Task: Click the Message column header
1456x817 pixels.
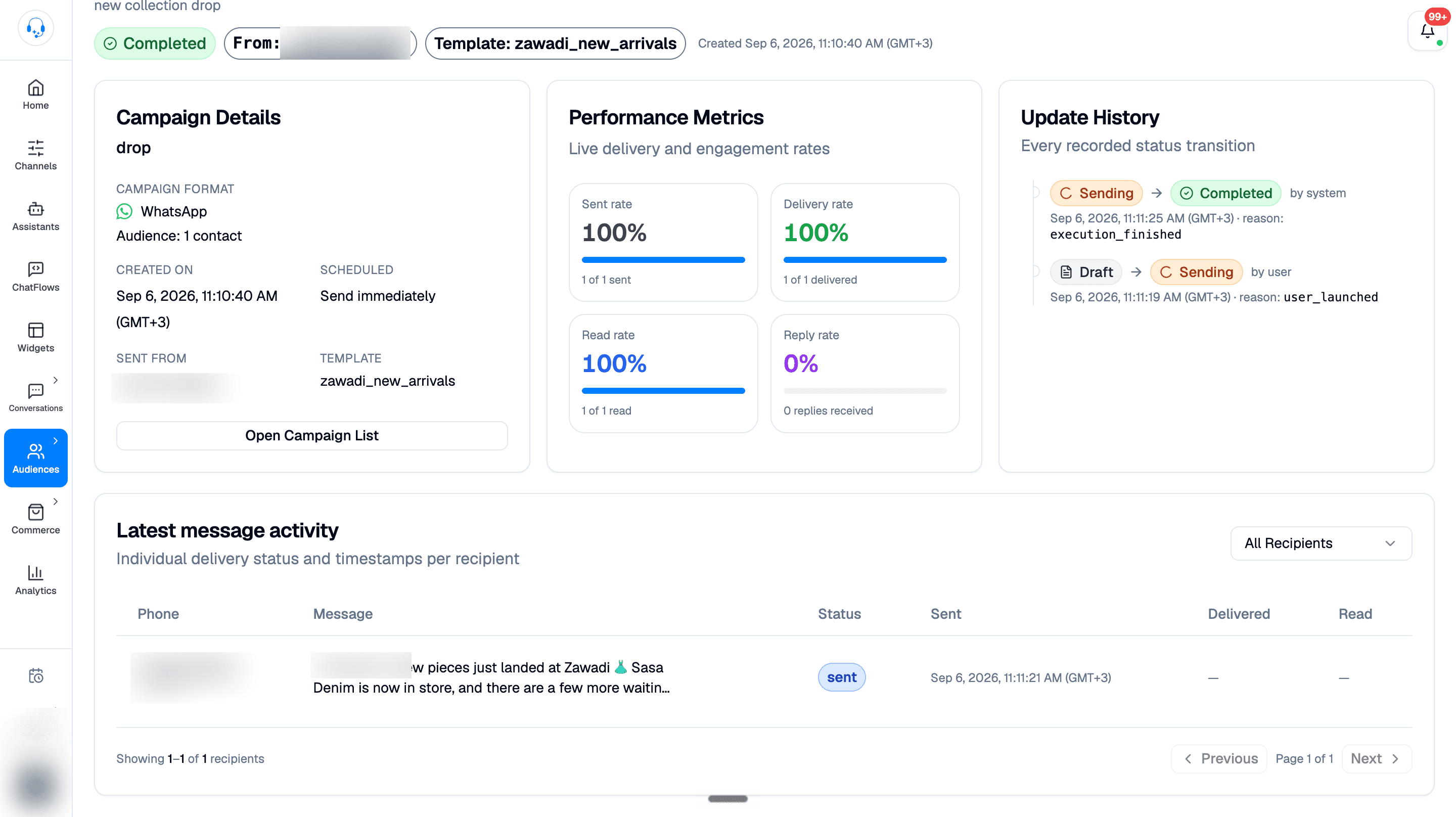Action: pyautogui.click(x=343, y=614)
